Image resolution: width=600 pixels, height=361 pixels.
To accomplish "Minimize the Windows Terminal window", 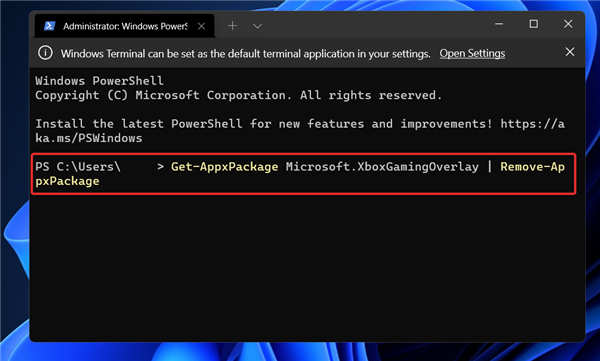I will (x=499, y=24).
